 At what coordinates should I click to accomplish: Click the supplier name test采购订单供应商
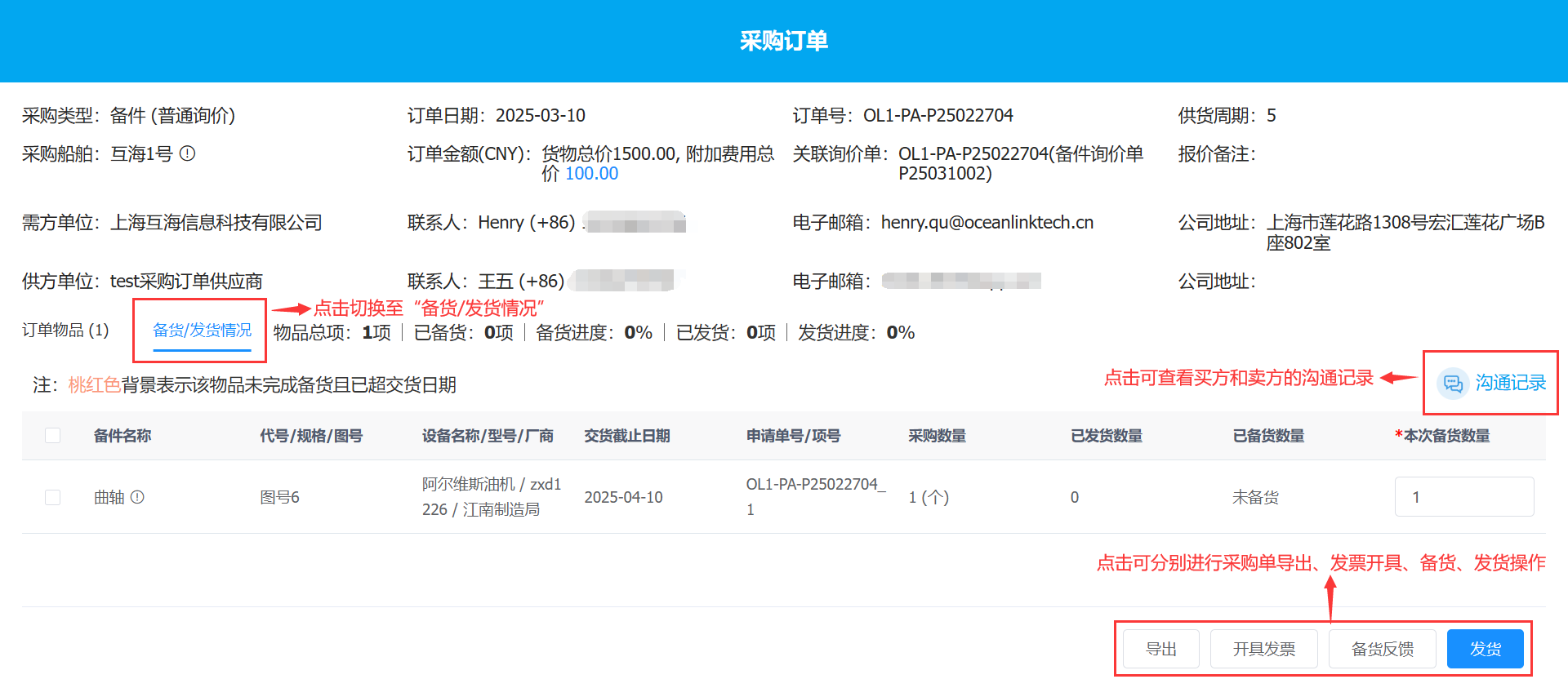pyautogui.click(x=186, y=282)
